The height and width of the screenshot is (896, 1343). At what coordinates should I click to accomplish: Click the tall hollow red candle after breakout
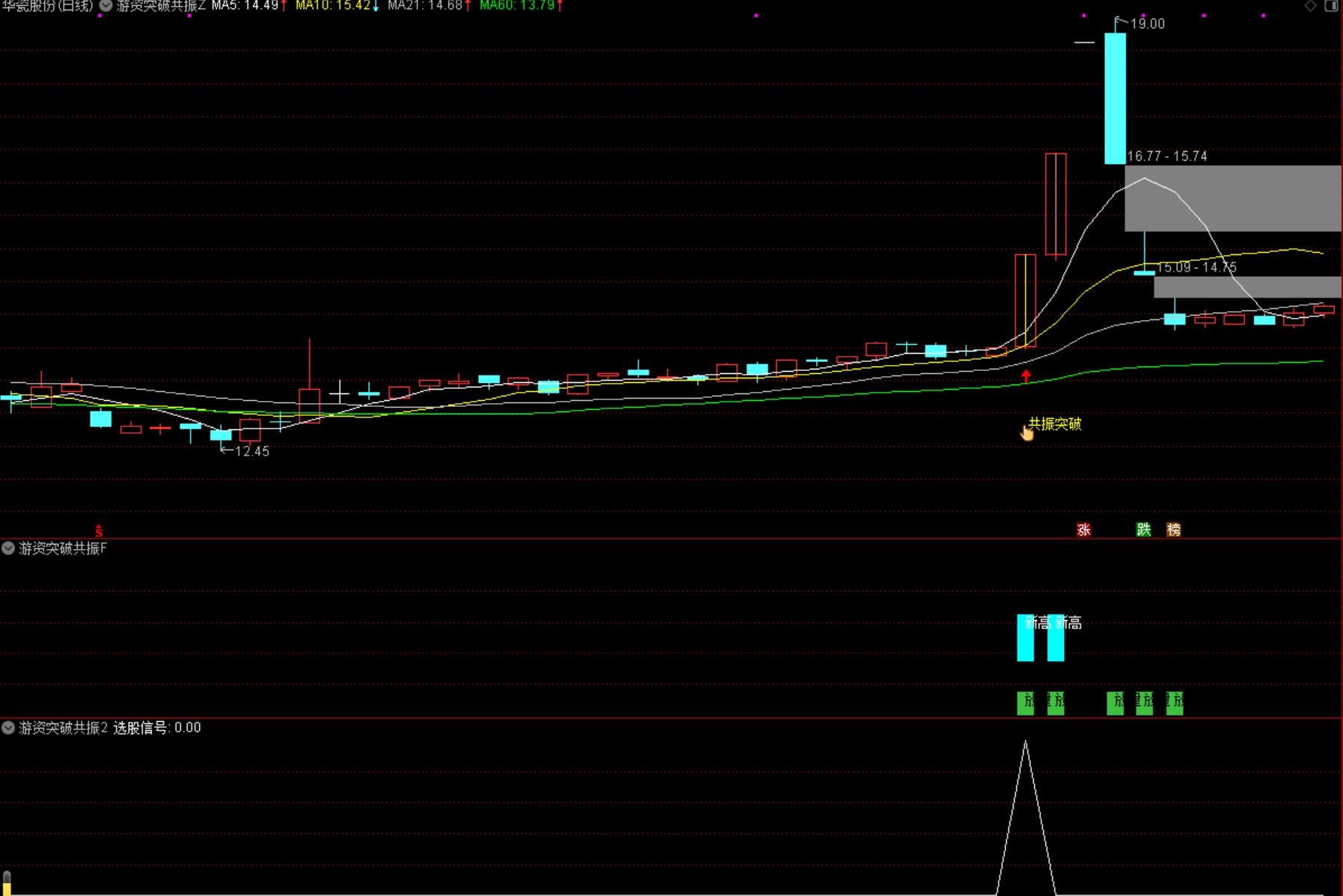point(1056,204)
